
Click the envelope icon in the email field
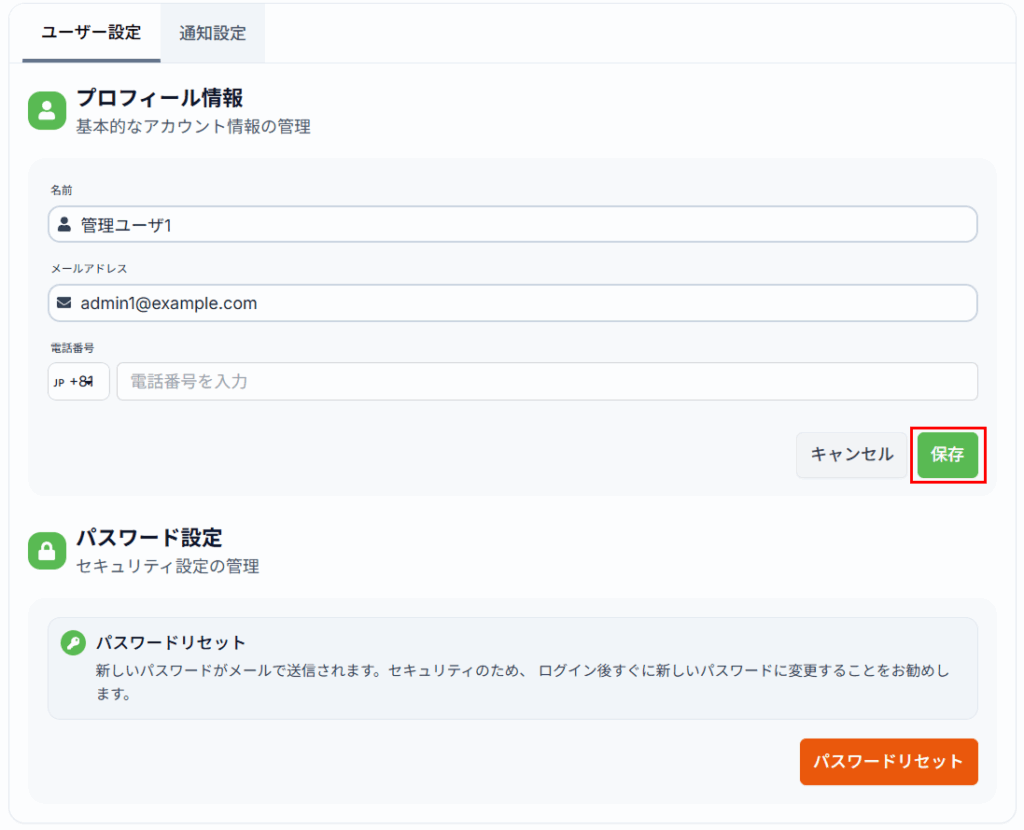pos(65,303)
